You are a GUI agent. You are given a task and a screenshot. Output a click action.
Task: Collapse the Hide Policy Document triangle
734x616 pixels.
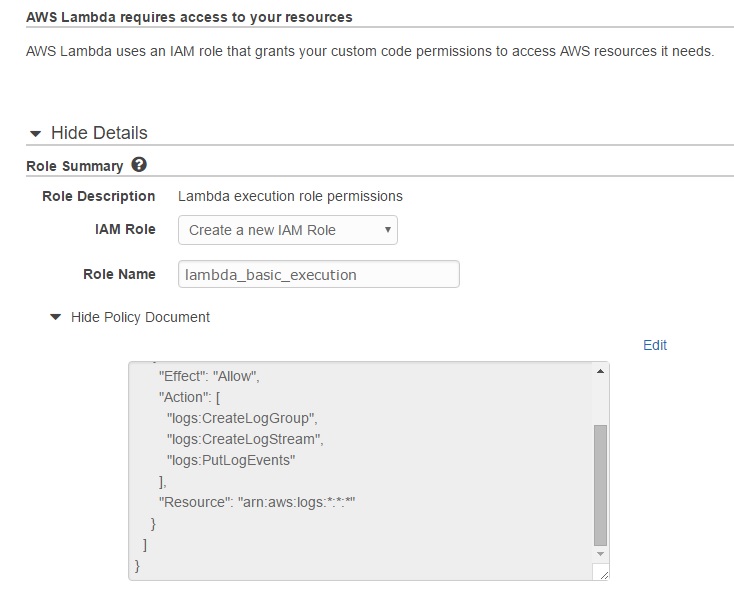click(55, 317)
